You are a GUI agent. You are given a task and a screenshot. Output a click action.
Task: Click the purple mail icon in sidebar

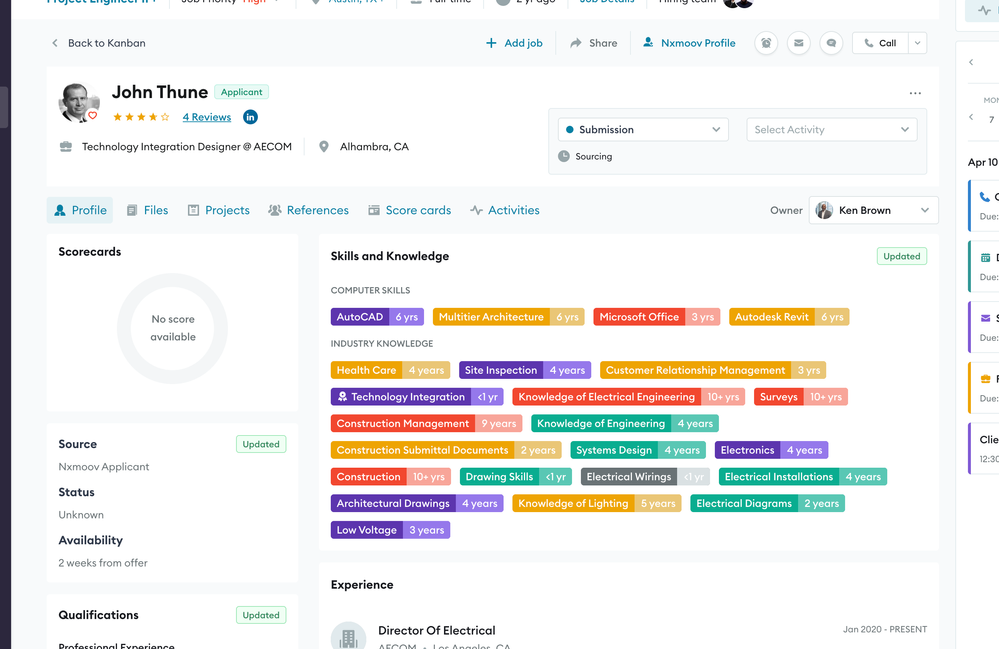point(985,318)
